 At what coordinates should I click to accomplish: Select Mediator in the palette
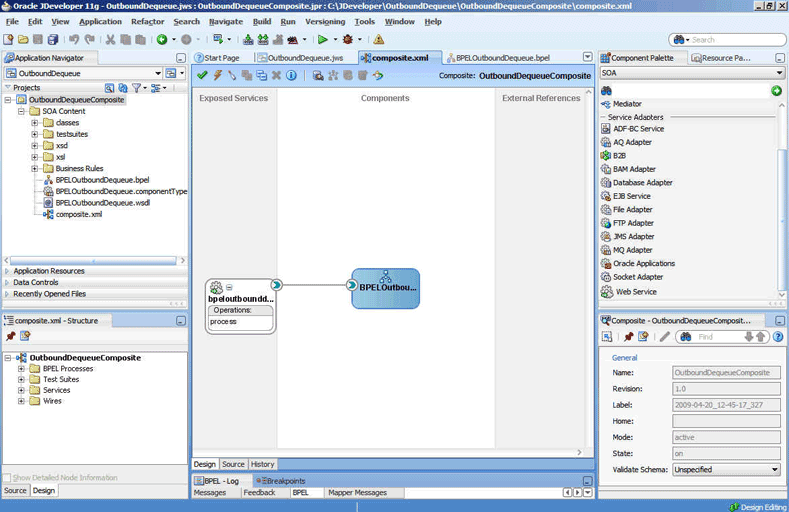[621, 104]
